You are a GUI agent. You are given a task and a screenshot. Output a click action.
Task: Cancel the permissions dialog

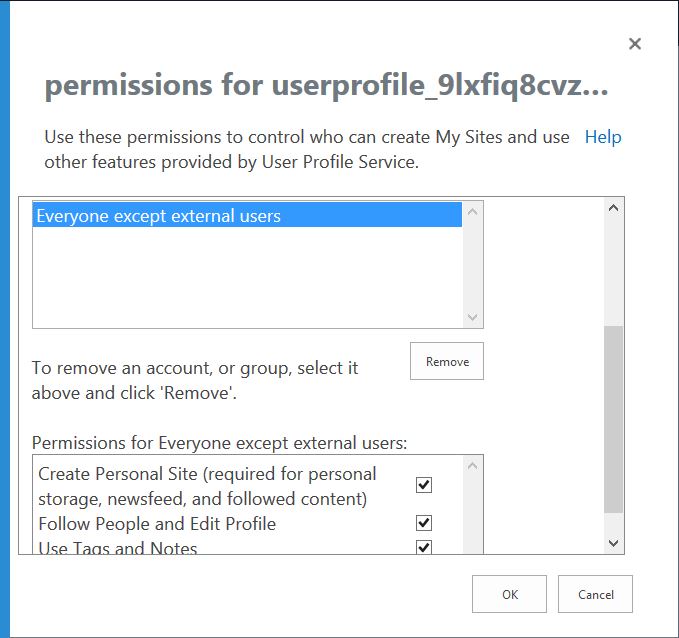tap(595, 594)
